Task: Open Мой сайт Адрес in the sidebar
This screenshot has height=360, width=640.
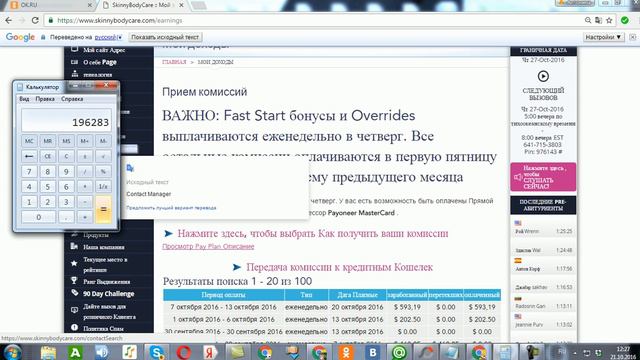Action: tap(104, 50)
